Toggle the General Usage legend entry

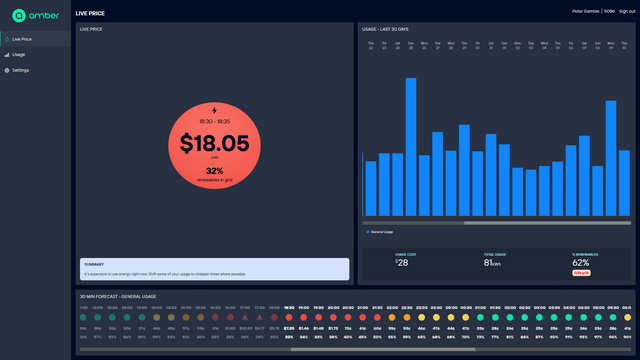(x=380, y=232)
